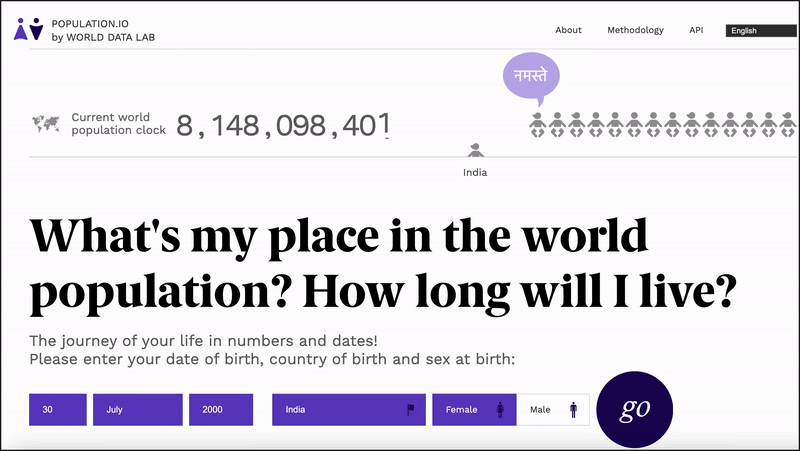
Task: Click the flag icon in India field
Action: (411, 409)
